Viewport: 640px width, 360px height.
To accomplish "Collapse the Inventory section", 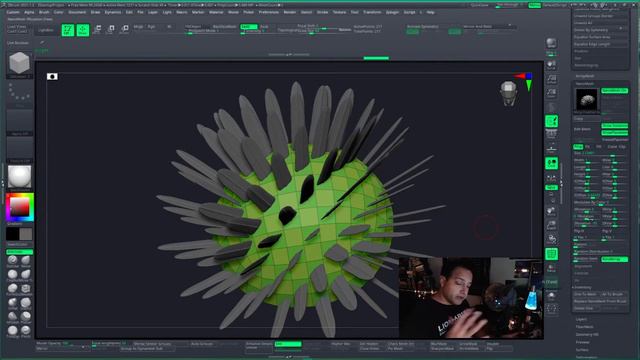I will click(x=582, y=287).
